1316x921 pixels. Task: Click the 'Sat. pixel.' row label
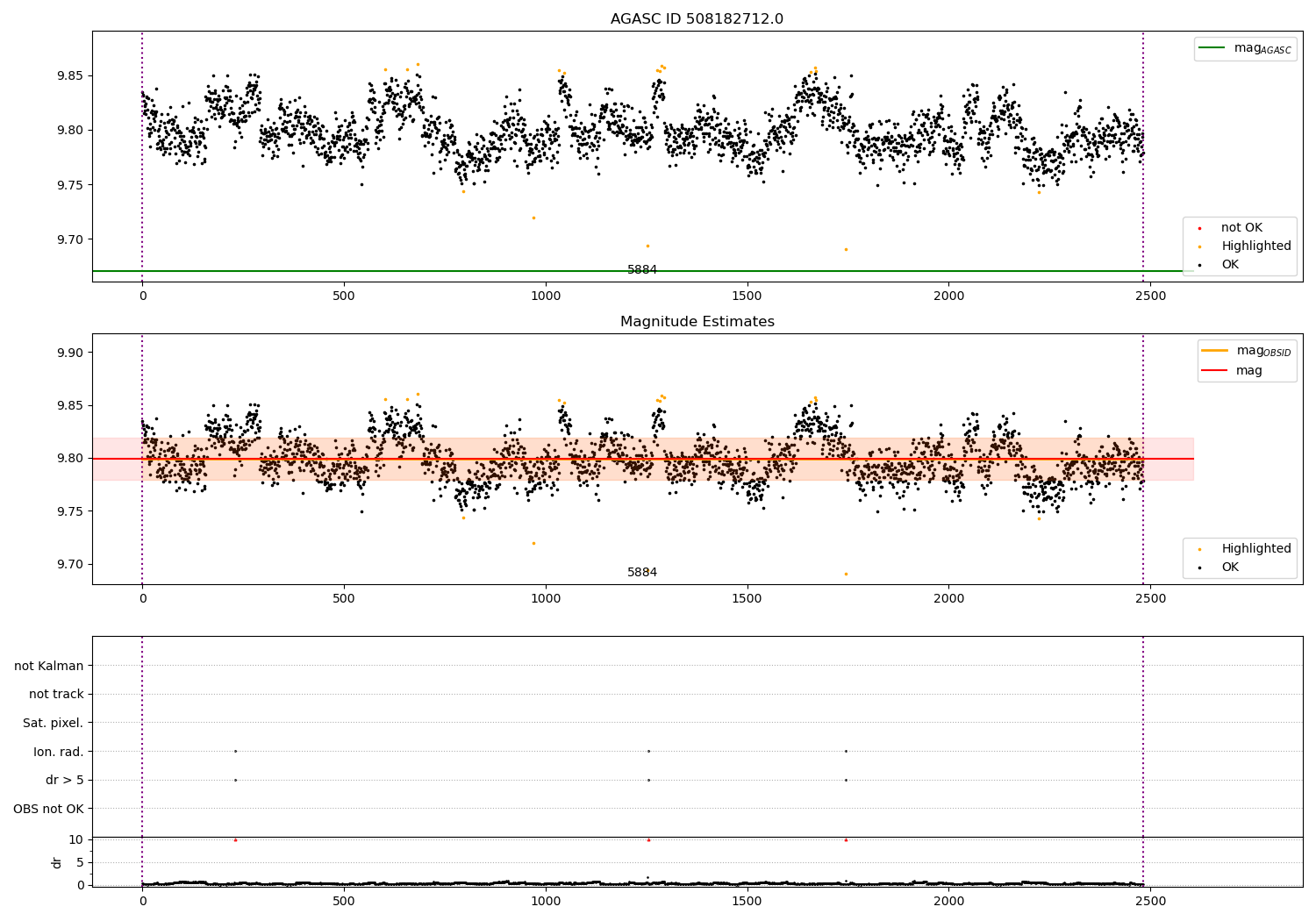point(53,724)
